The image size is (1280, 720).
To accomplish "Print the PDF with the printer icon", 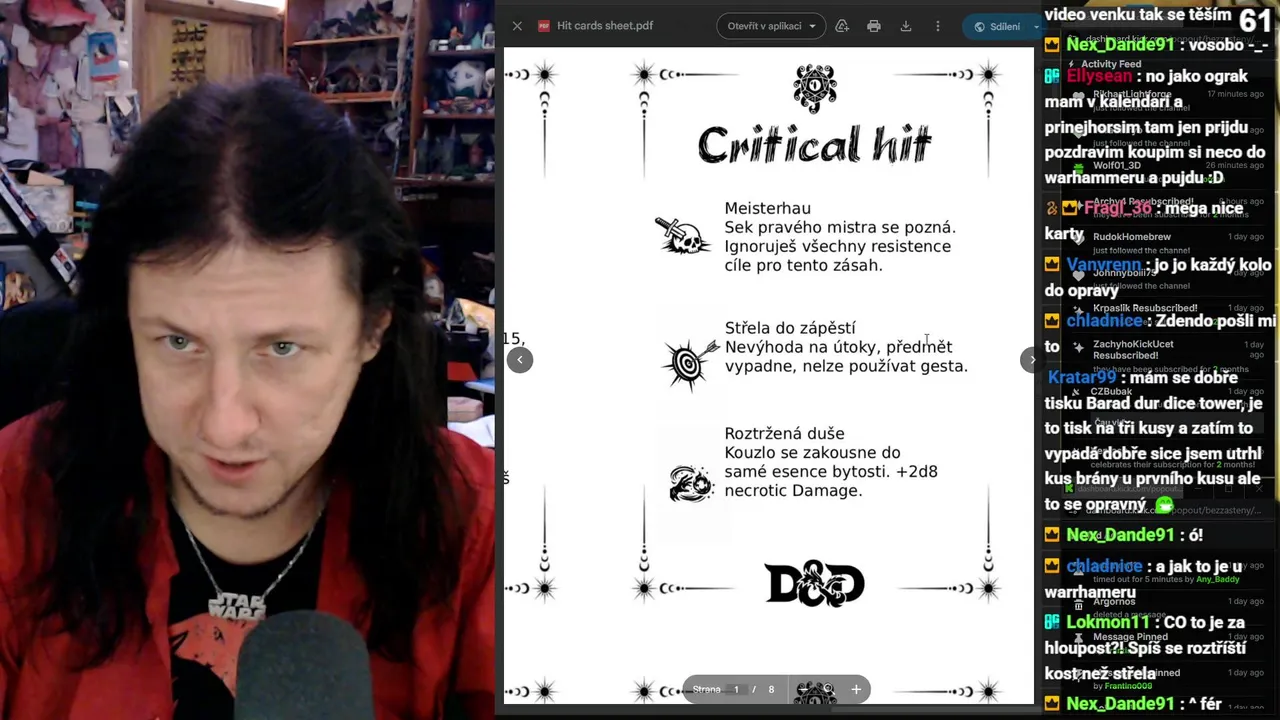I will pos(874,26).
